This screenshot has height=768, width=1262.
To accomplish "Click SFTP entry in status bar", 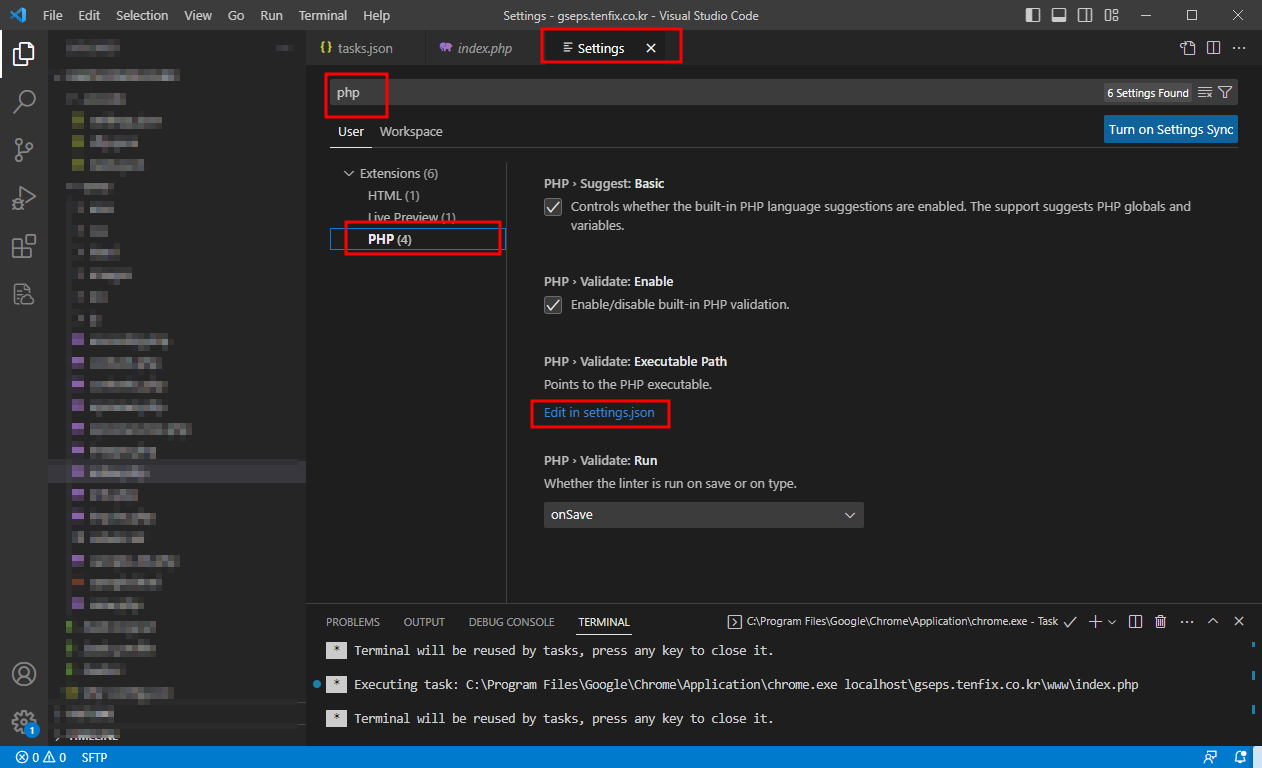I will (94, 757).
